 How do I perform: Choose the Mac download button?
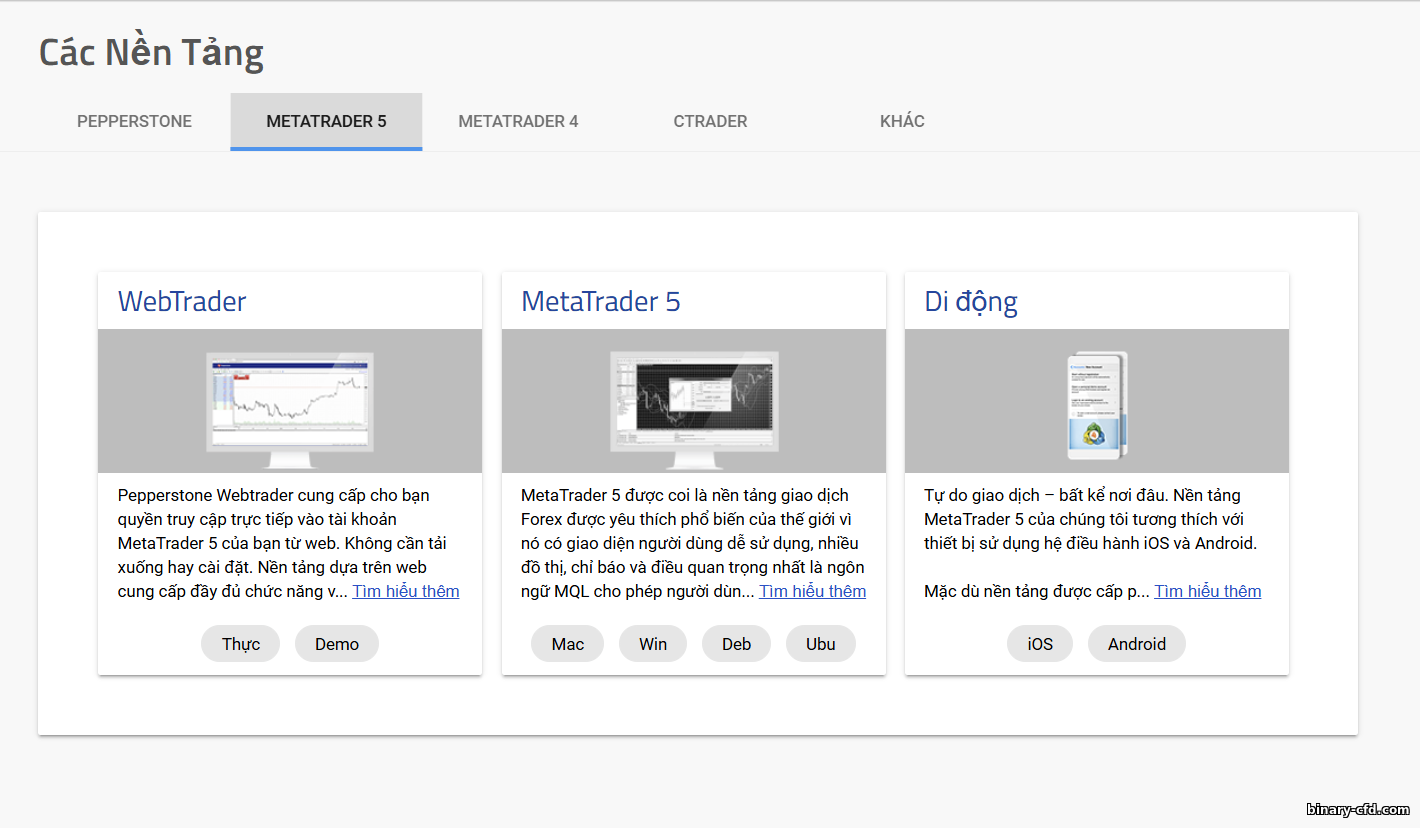coord(567,644)
